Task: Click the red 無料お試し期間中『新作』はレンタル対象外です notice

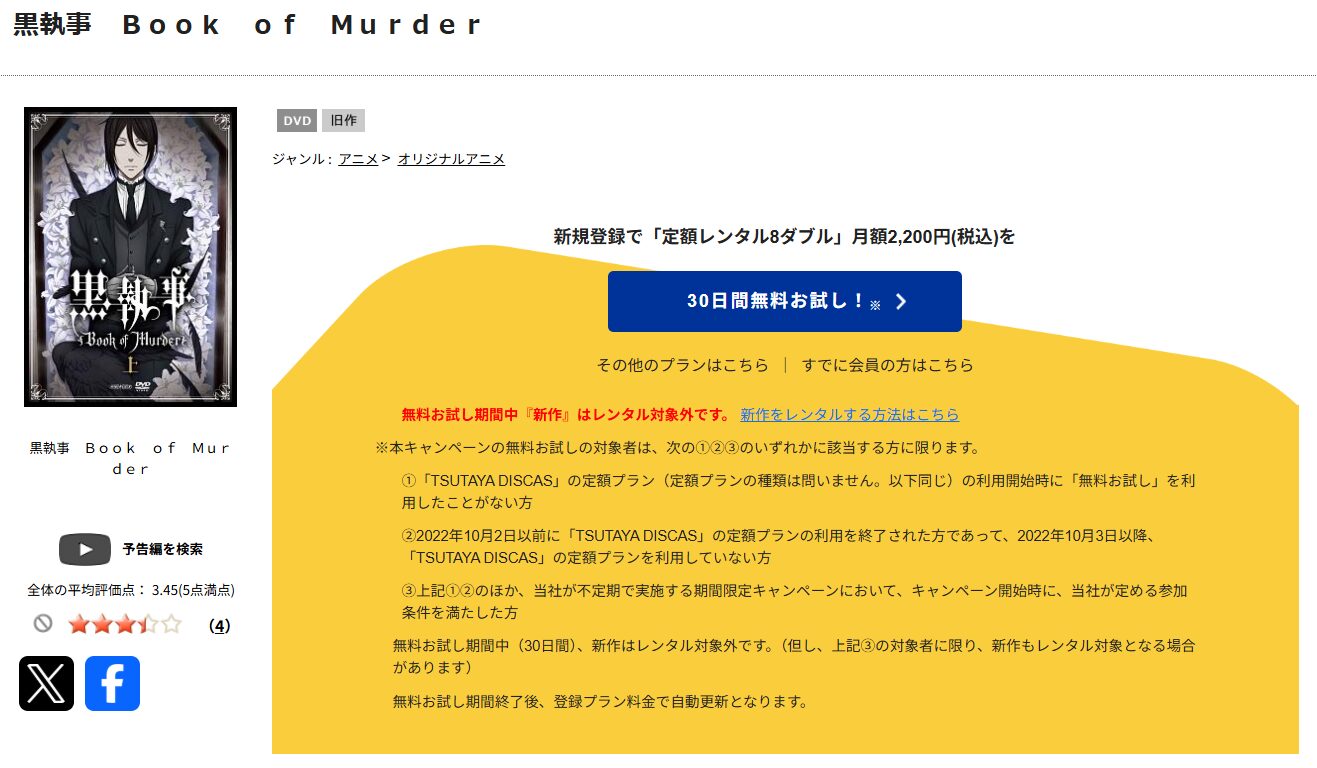Action: coord(566,415)
